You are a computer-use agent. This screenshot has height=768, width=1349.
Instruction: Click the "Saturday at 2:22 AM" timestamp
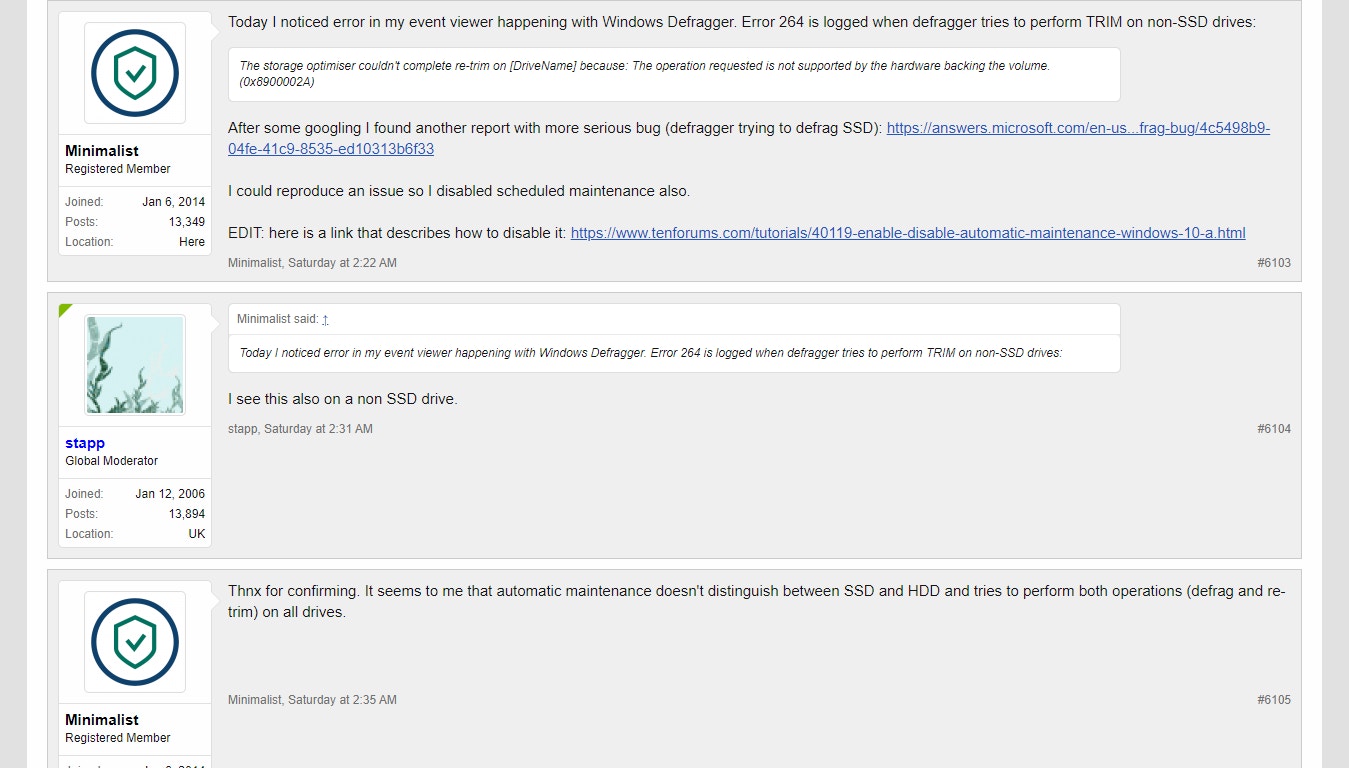point(342,263)
